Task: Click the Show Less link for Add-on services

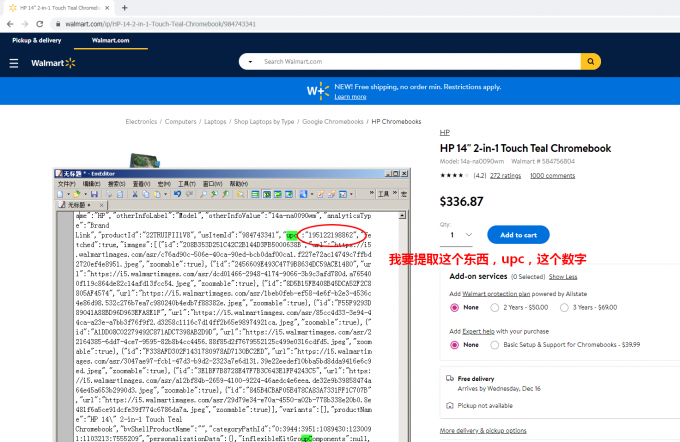Action: point(563,277)
